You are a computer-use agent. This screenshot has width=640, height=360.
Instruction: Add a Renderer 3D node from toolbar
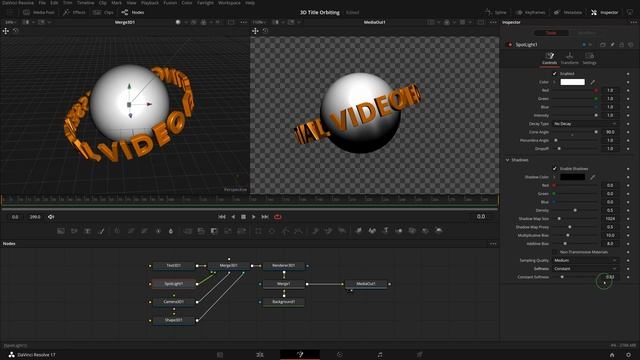pos(439,231)
